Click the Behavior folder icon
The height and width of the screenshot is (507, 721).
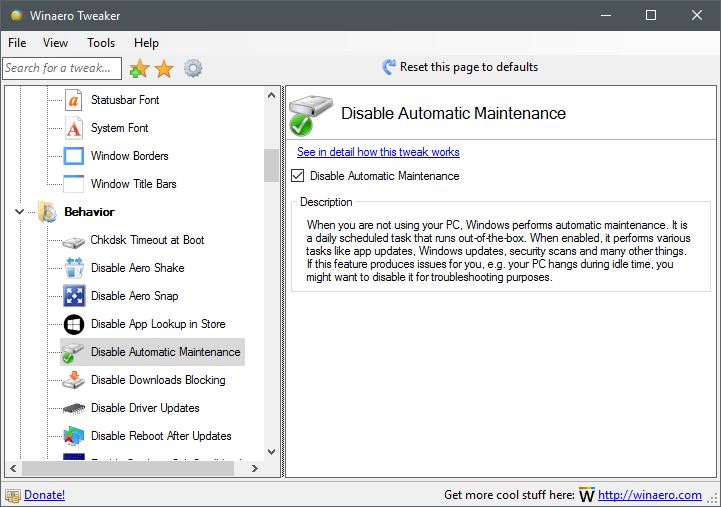pos(47,212)
